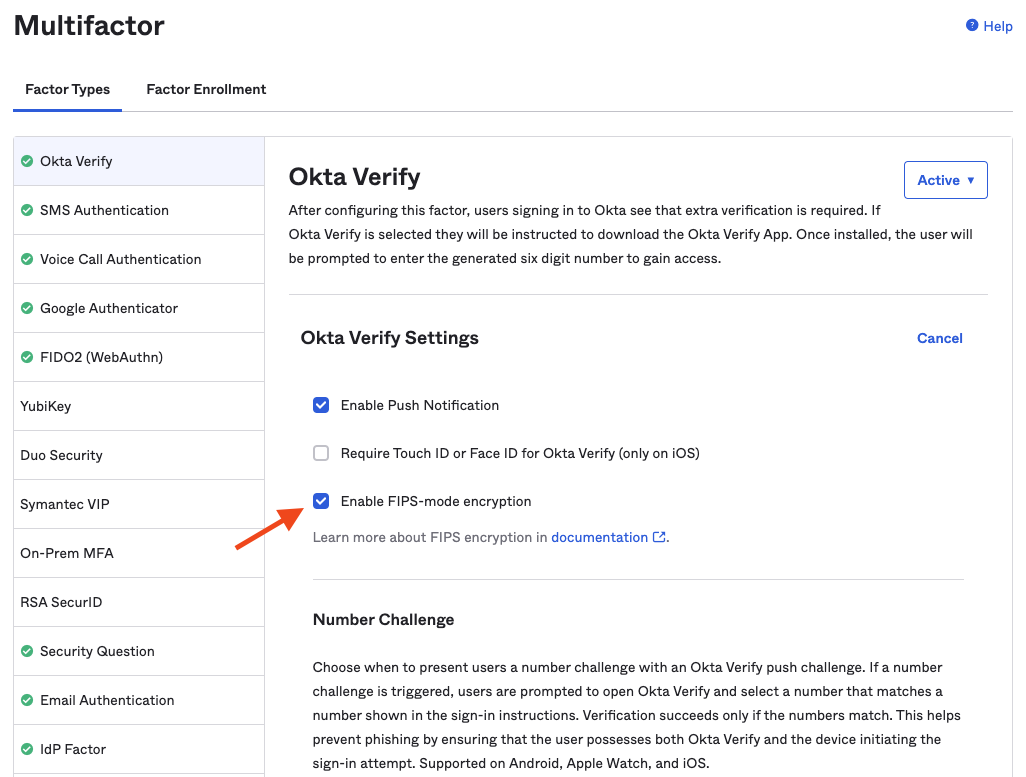The width and height of the screenshot is (1026, 777).
Task: Select YubiKey in the factor list
Action: 46,406
